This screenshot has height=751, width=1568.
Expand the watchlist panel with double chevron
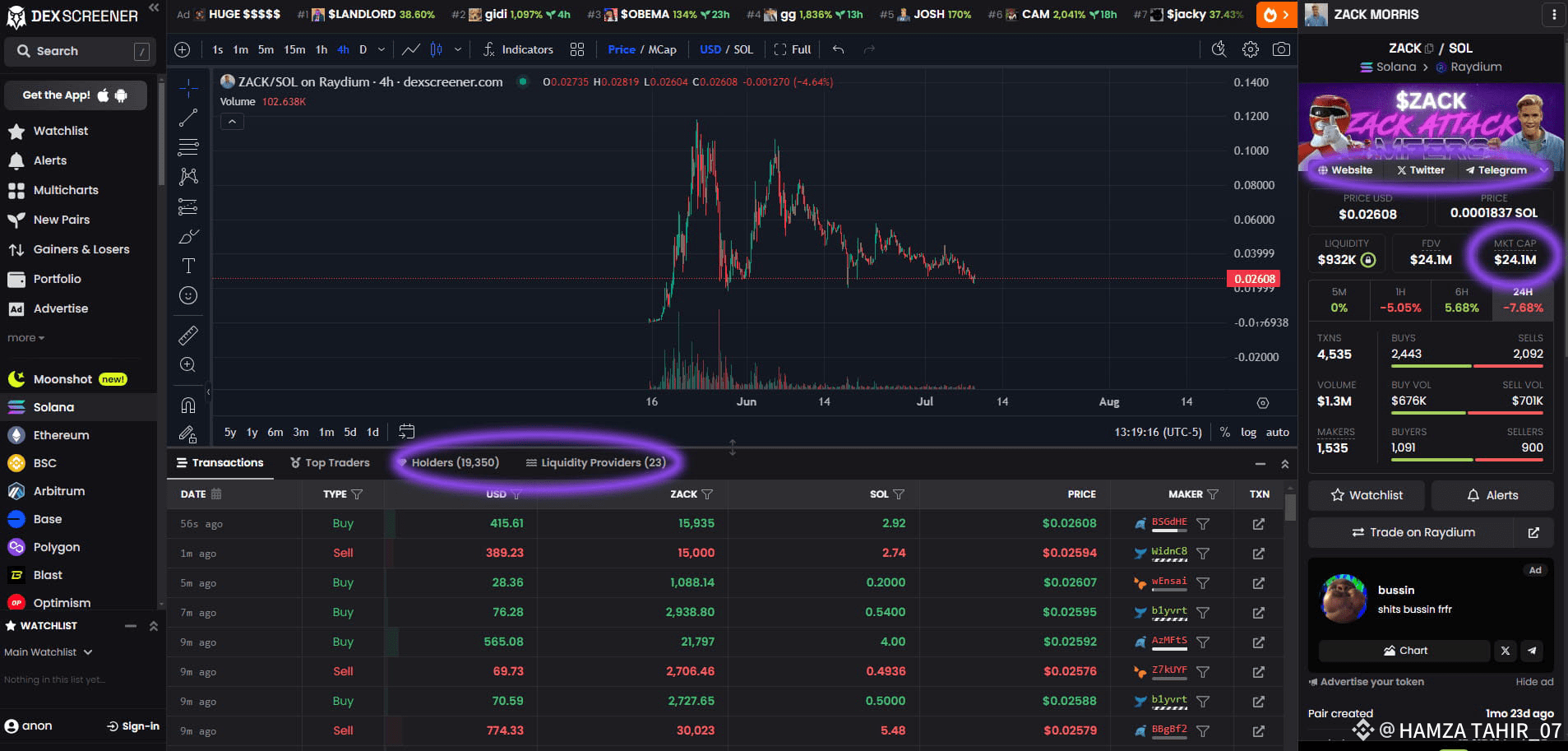(154, 626)
